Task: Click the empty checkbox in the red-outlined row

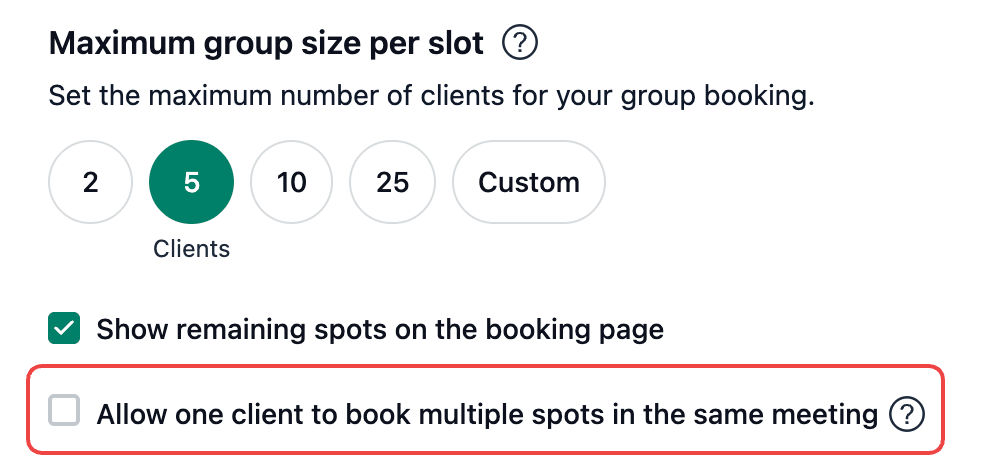Action: [64, 411]
